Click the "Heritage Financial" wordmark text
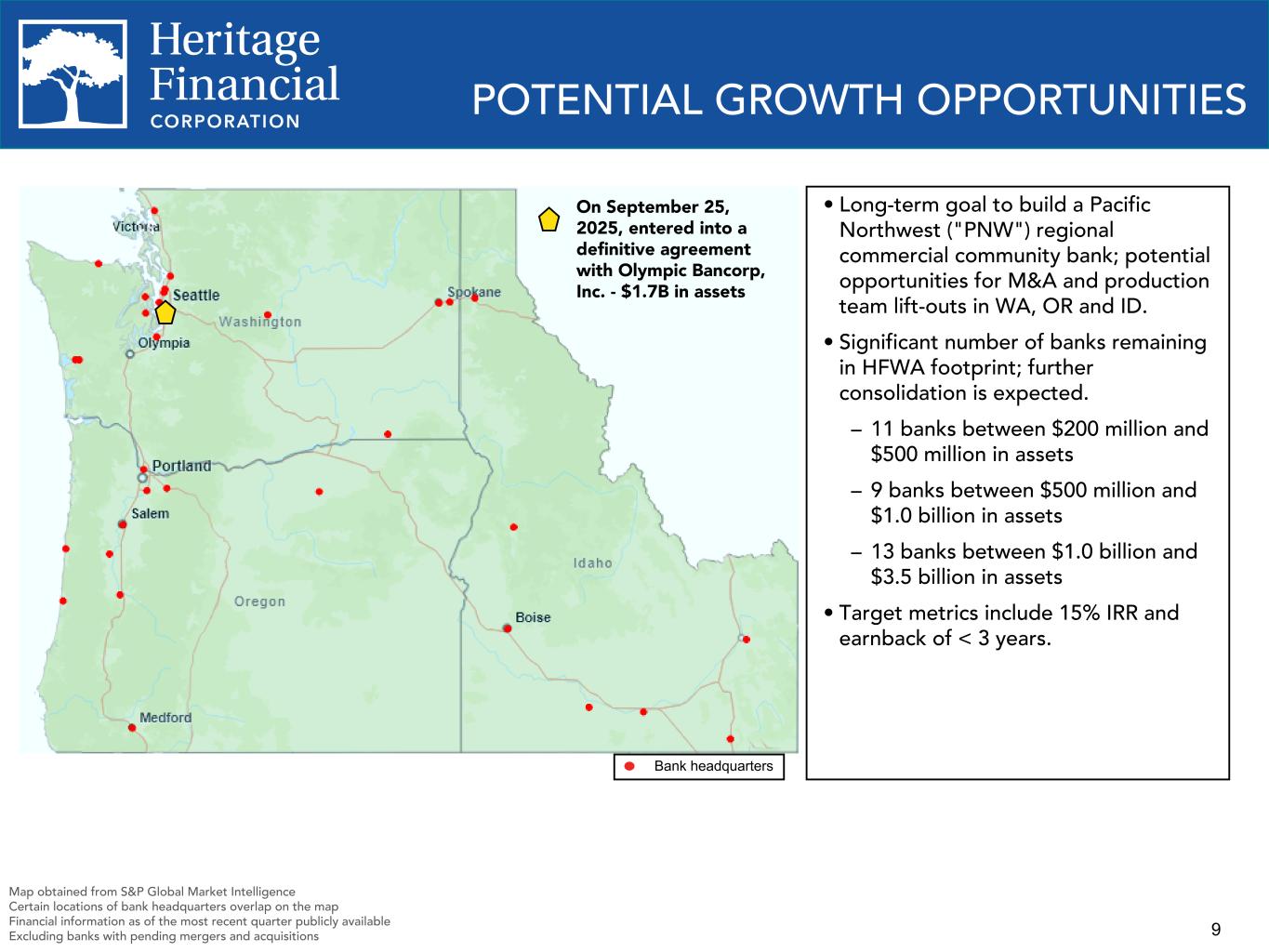The image size is (1269, 952). point(245,61)
